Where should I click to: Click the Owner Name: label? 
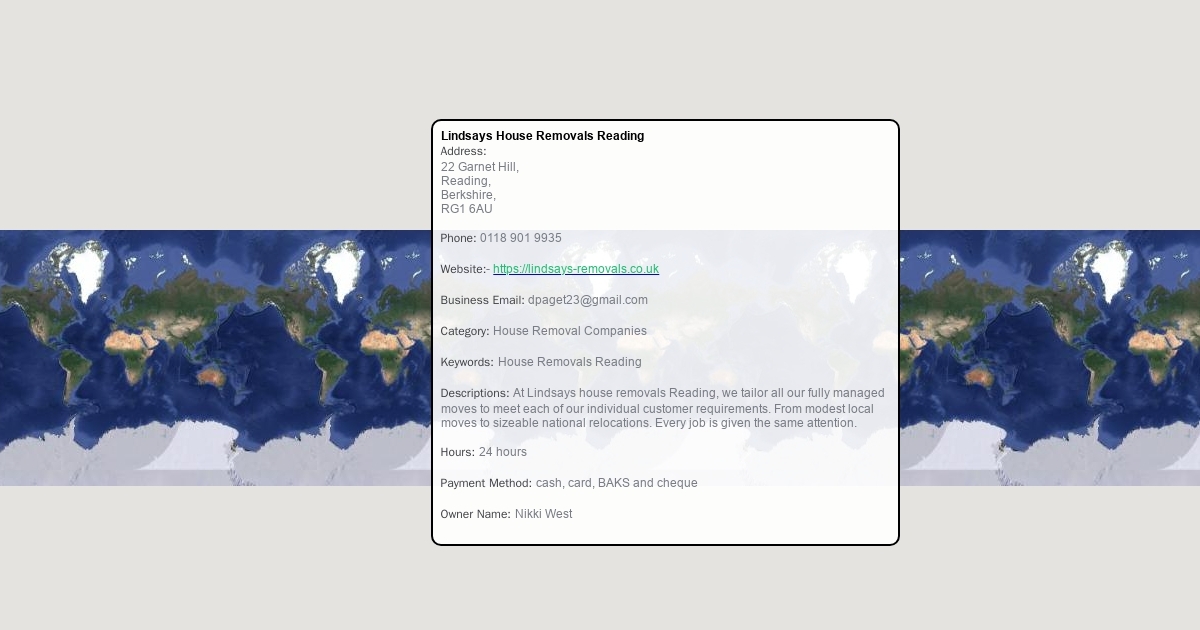[x=475, y=514]
